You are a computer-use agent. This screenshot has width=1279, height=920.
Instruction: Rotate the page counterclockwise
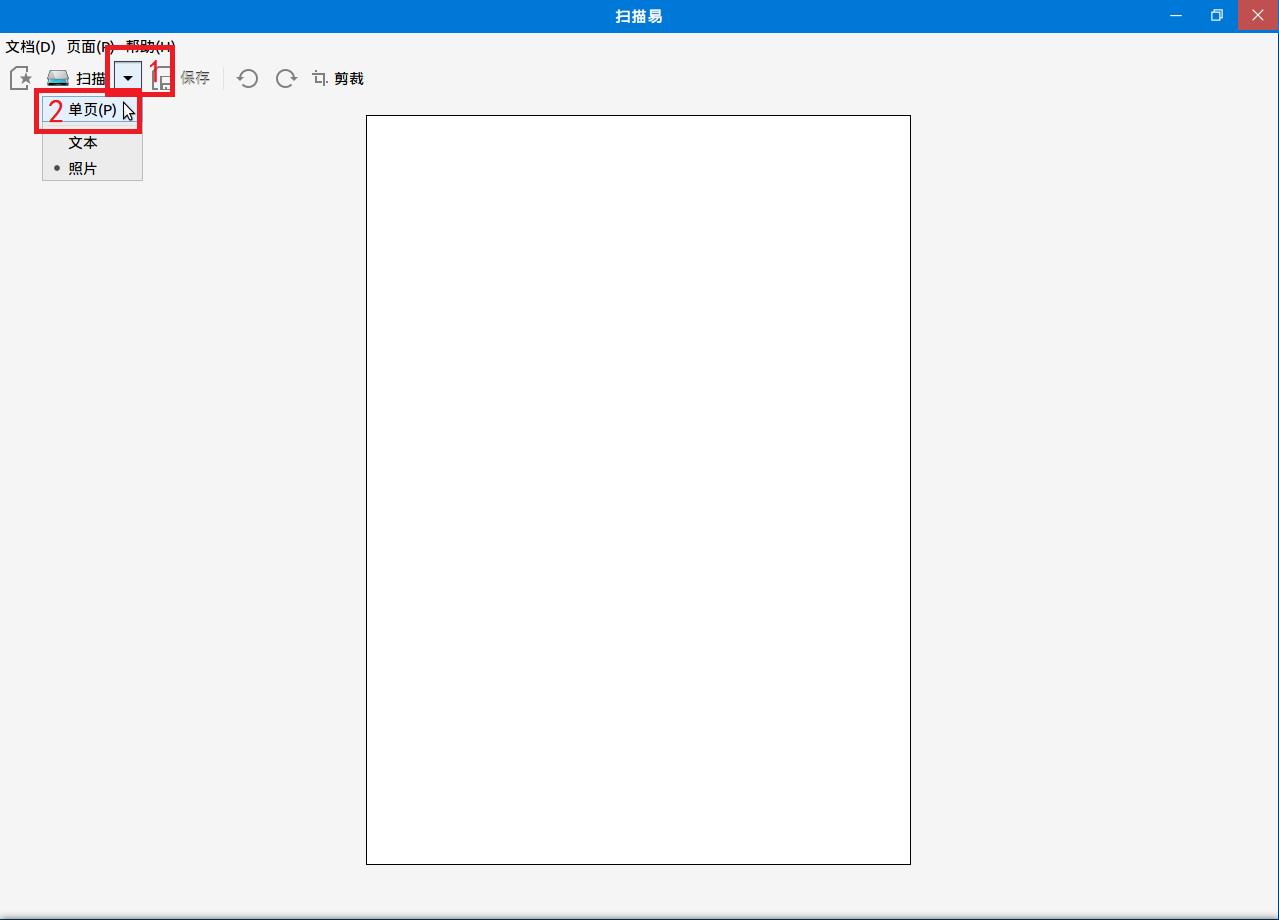(248, 78)
